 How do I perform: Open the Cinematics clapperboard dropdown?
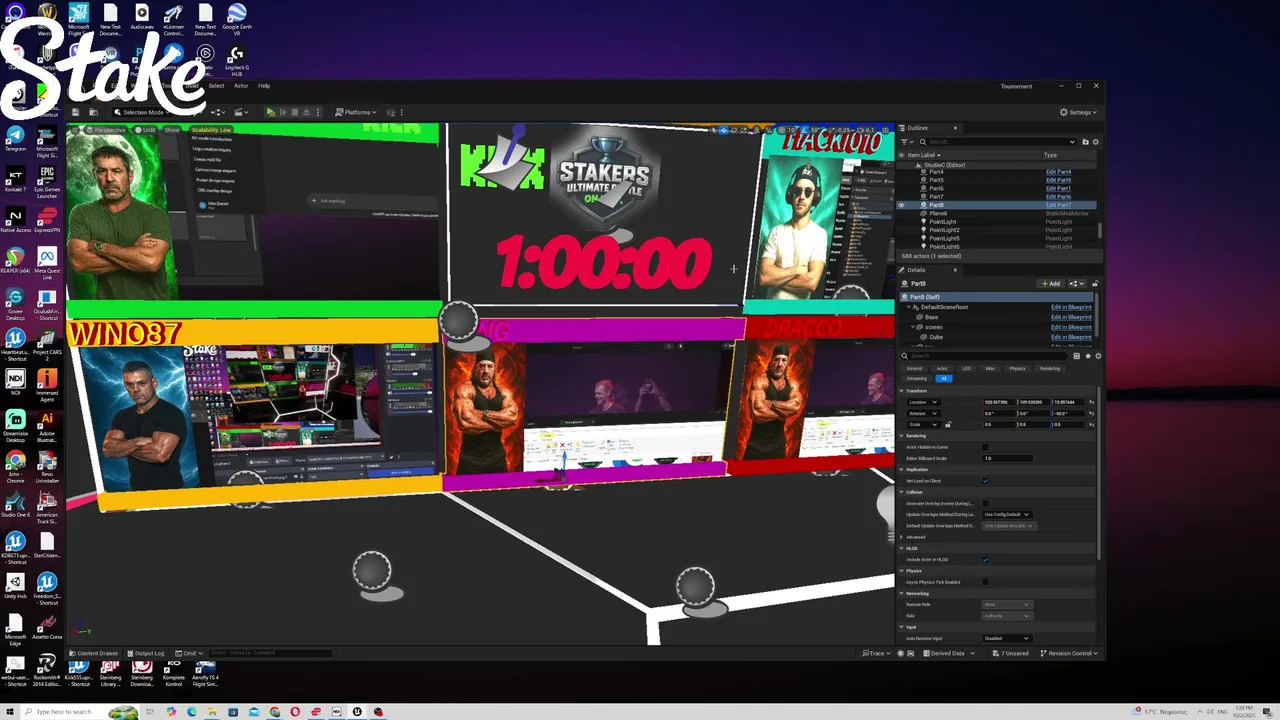coord(241,112)
